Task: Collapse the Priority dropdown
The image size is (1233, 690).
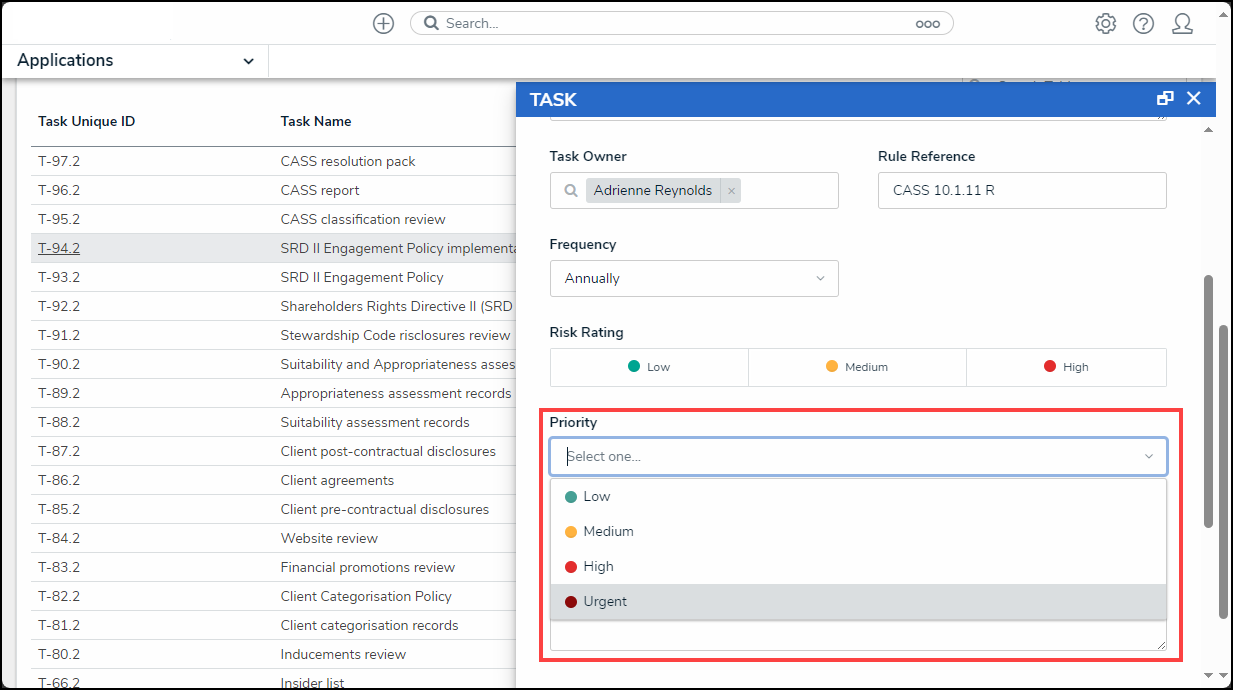Action: coord(1148,457)
